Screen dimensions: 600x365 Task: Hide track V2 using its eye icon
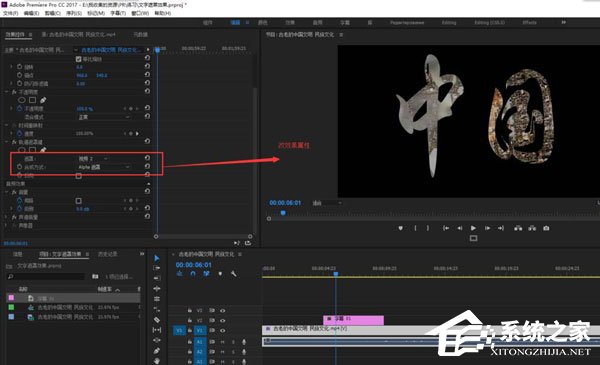(x=222, y=320)
